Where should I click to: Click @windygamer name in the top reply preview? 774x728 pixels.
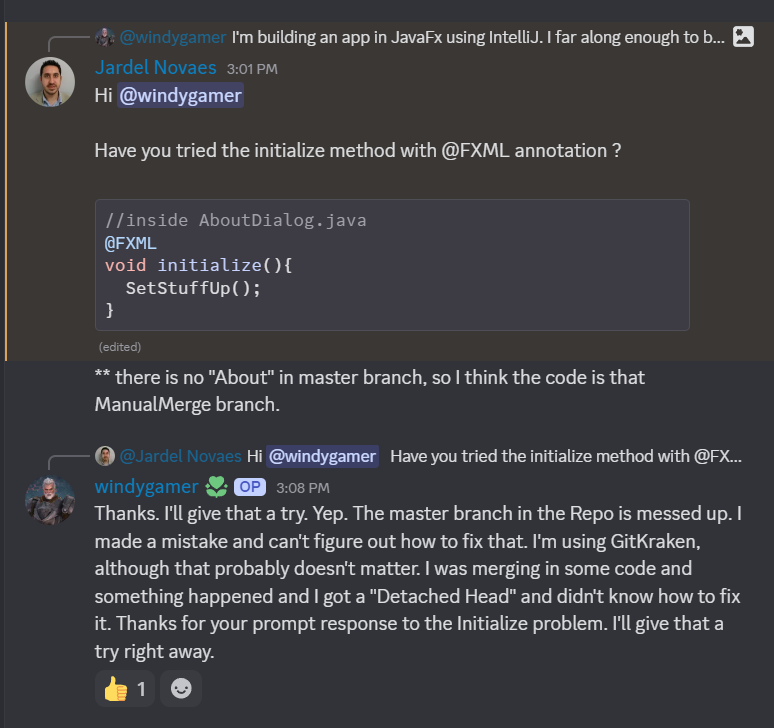(x=173, y=38)
